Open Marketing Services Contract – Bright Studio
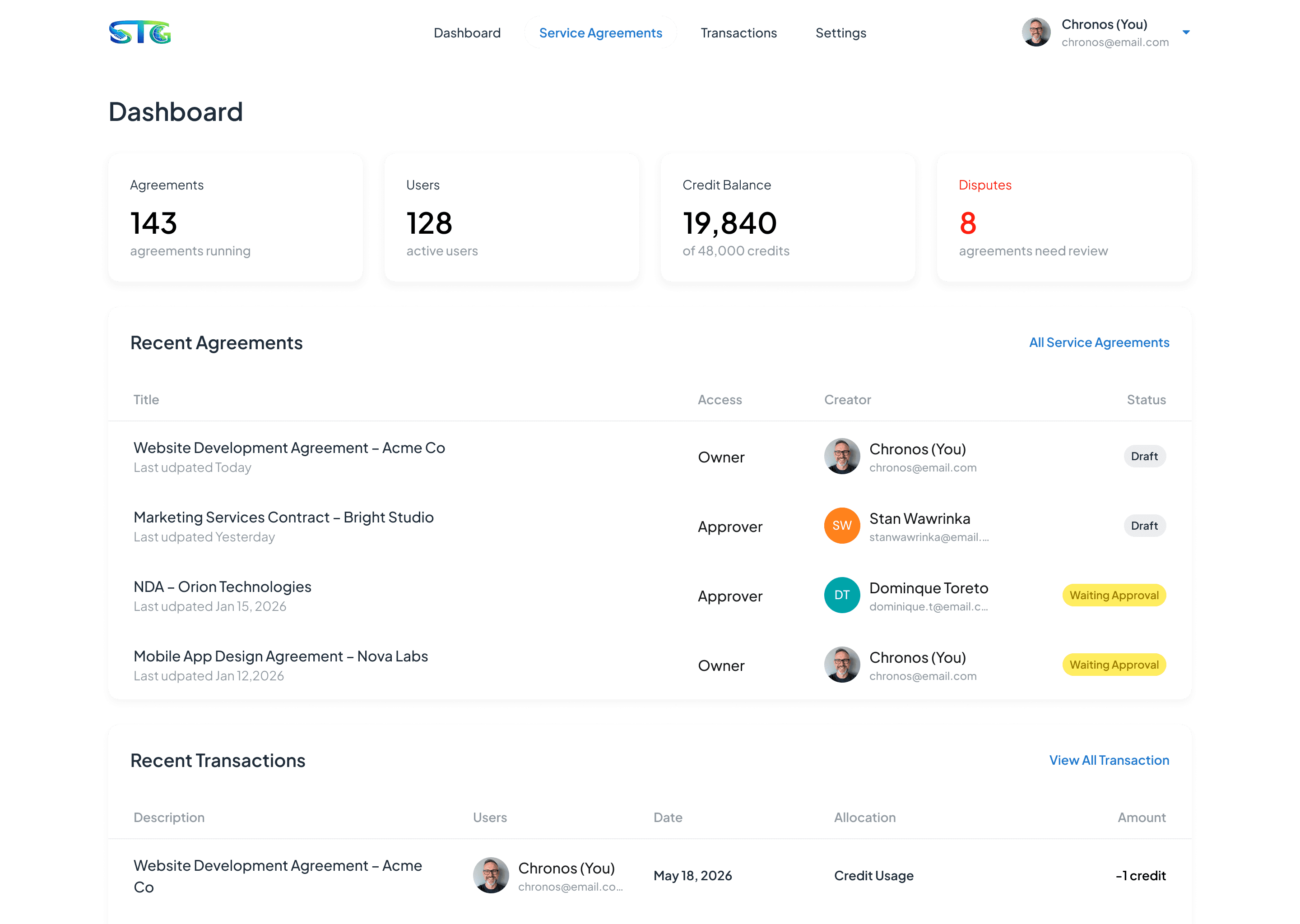1300x924 pixels. [x=283, y=517]
